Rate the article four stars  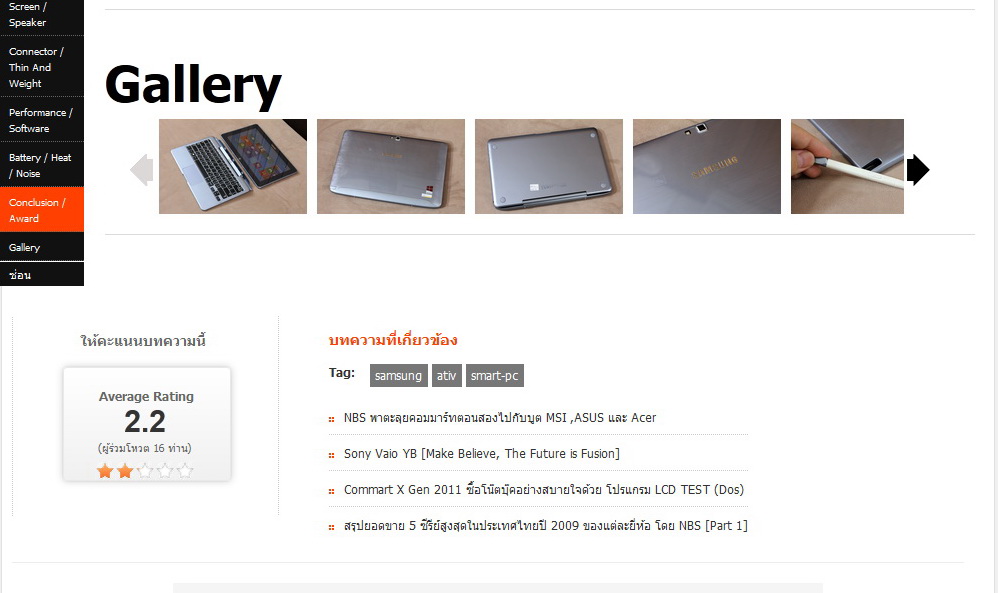[165, 471]
